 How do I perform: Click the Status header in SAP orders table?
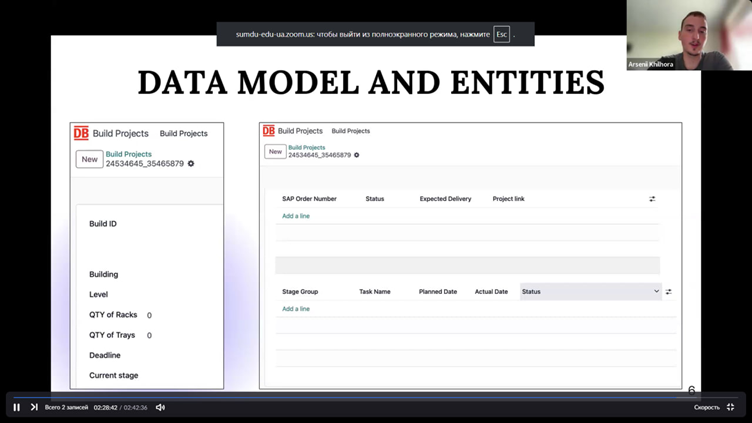point(375,199)
